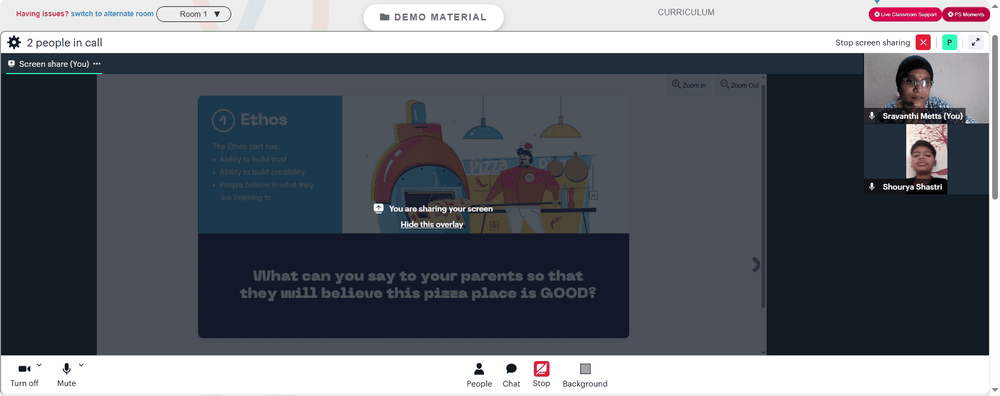This screenshot has height=396, width=1000.
Task: Click the 'Having issues?' text
Action: pyautogui.click(x=42, y=14)
